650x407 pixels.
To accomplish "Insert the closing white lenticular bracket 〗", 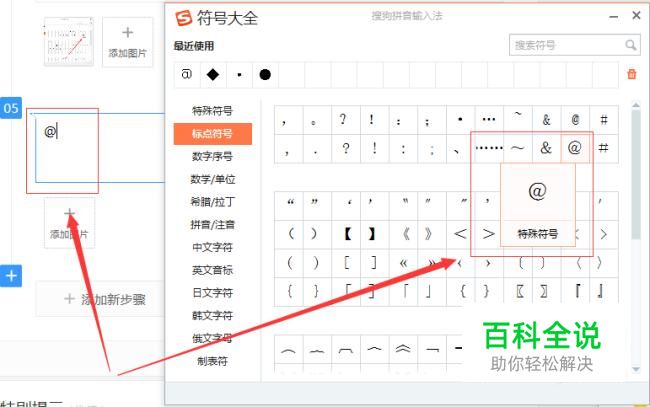I will (546, 292).
